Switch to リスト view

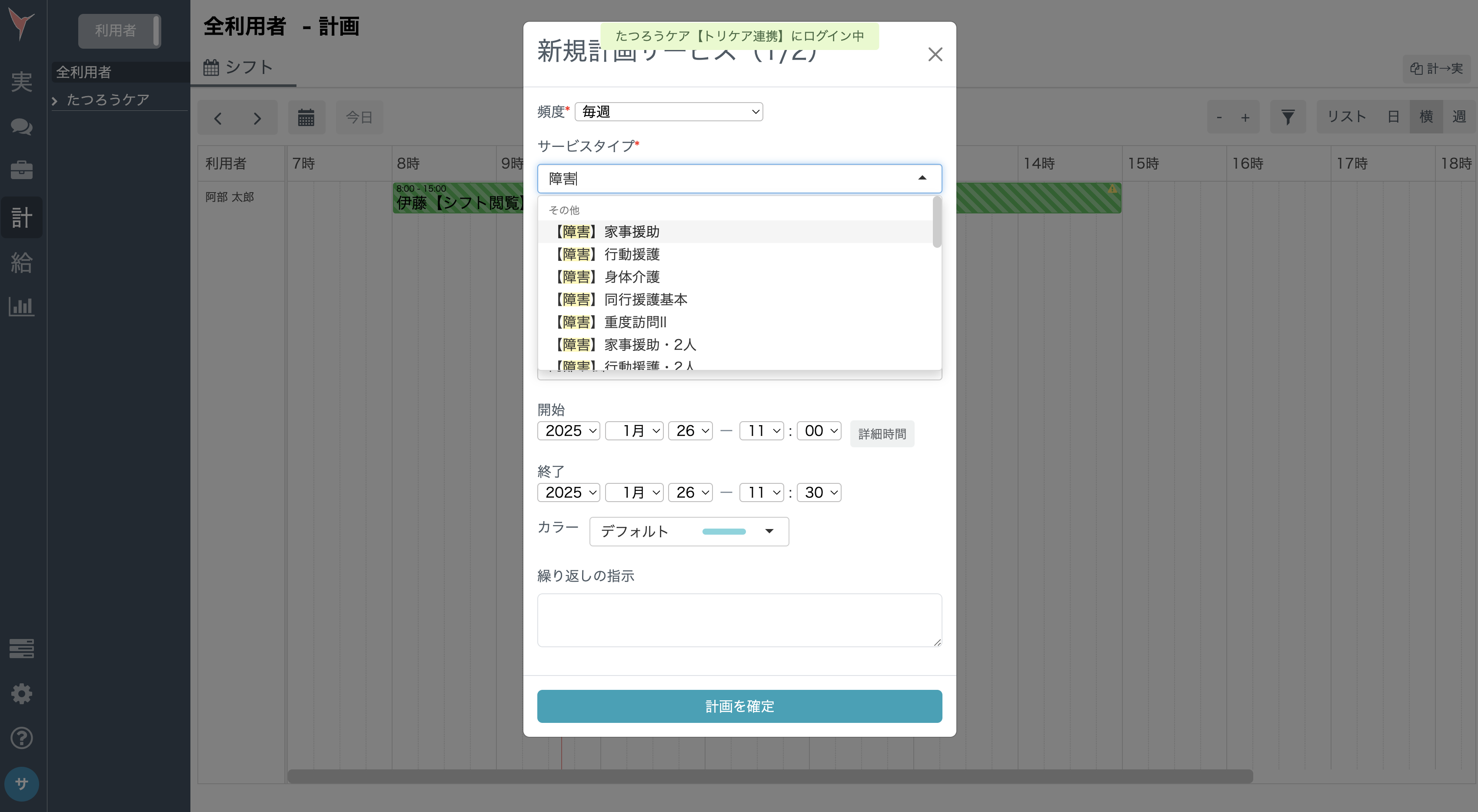coord(1347,116)
